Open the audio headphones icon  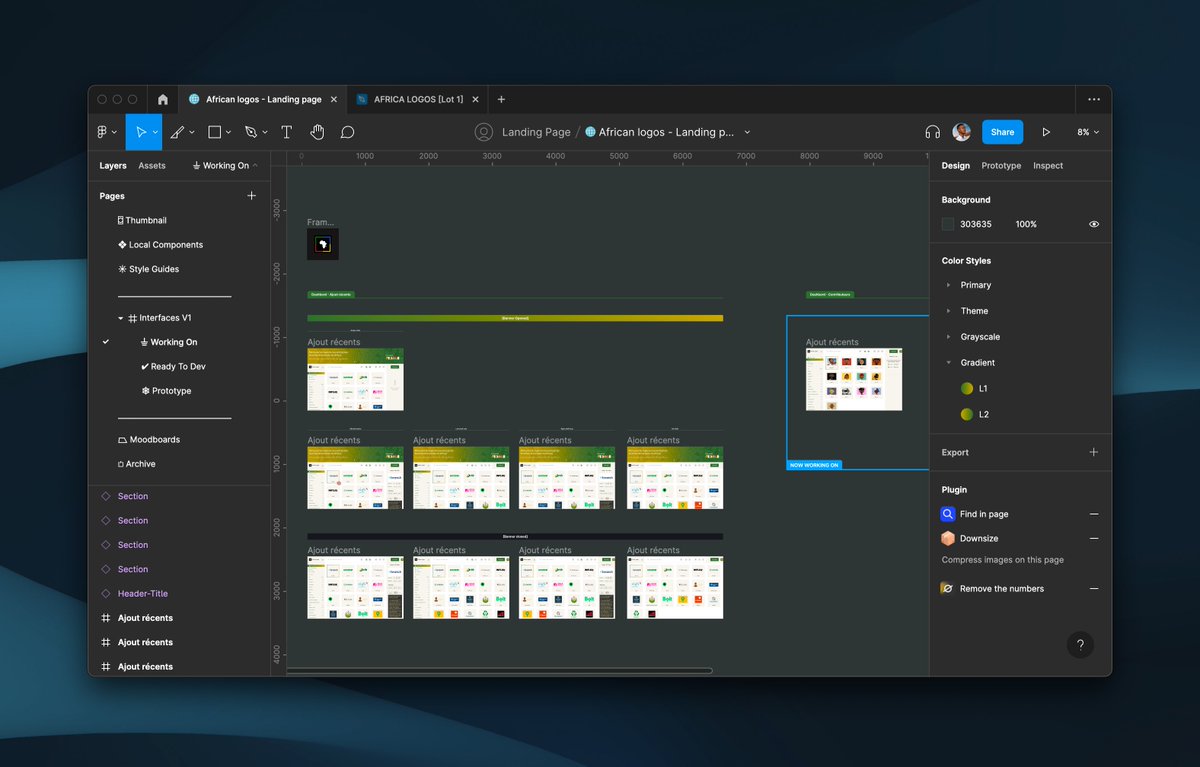click(932, 132)
